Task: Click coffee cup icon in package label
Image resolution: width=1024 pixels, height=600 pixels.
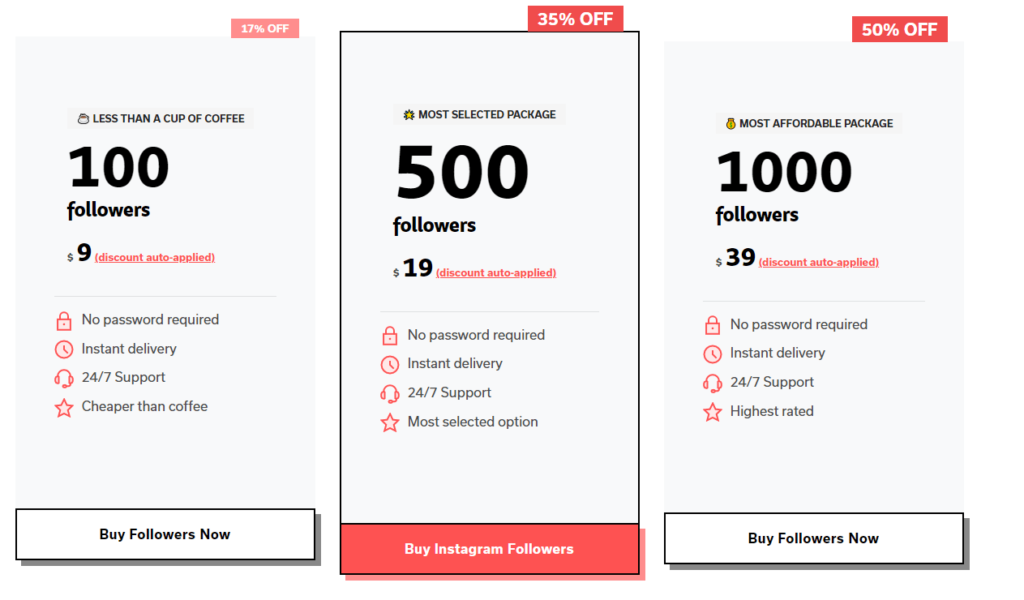Action: pos(83,119)
